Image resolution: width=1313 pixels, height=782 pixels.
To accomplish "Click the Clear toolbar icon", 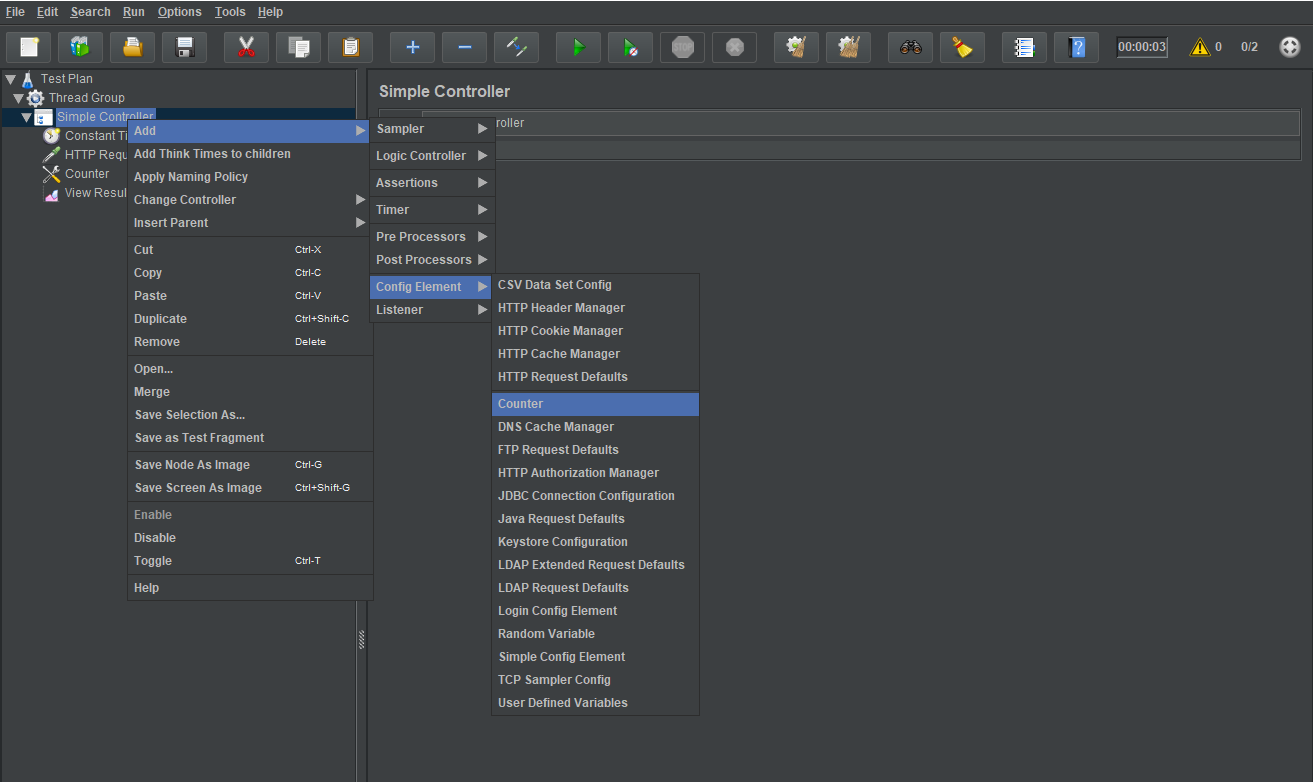I will [796, 47].
